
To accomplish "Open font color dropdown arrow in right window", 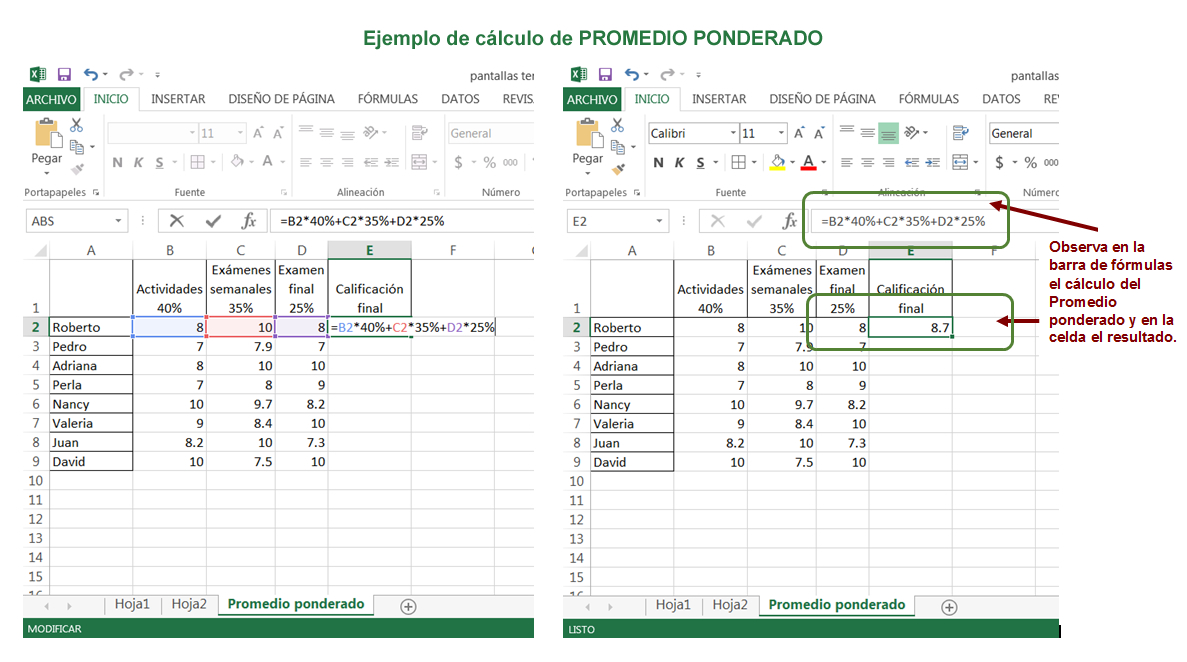I will 824,162.
